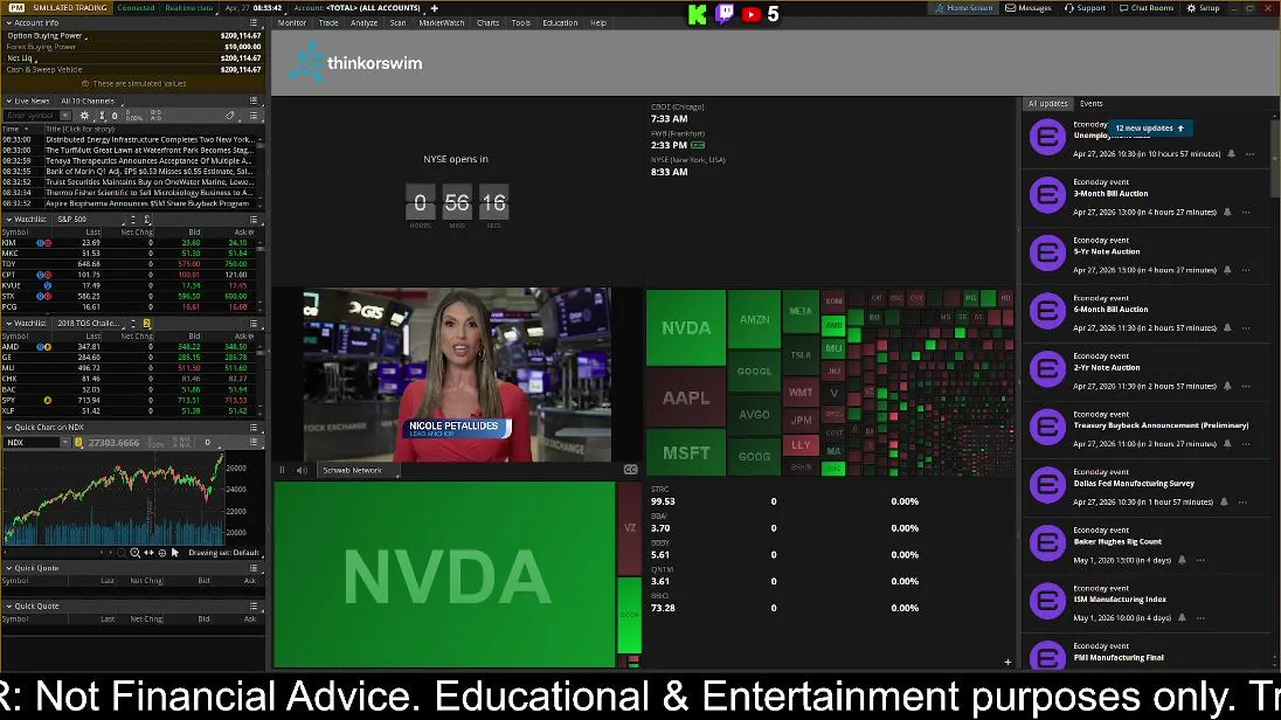Screen dimensions: 1281x720
Task: Click the Econoday logo for Baker Hughes Rig Count
Action: pyautogui.click(x=1047, y=544)
